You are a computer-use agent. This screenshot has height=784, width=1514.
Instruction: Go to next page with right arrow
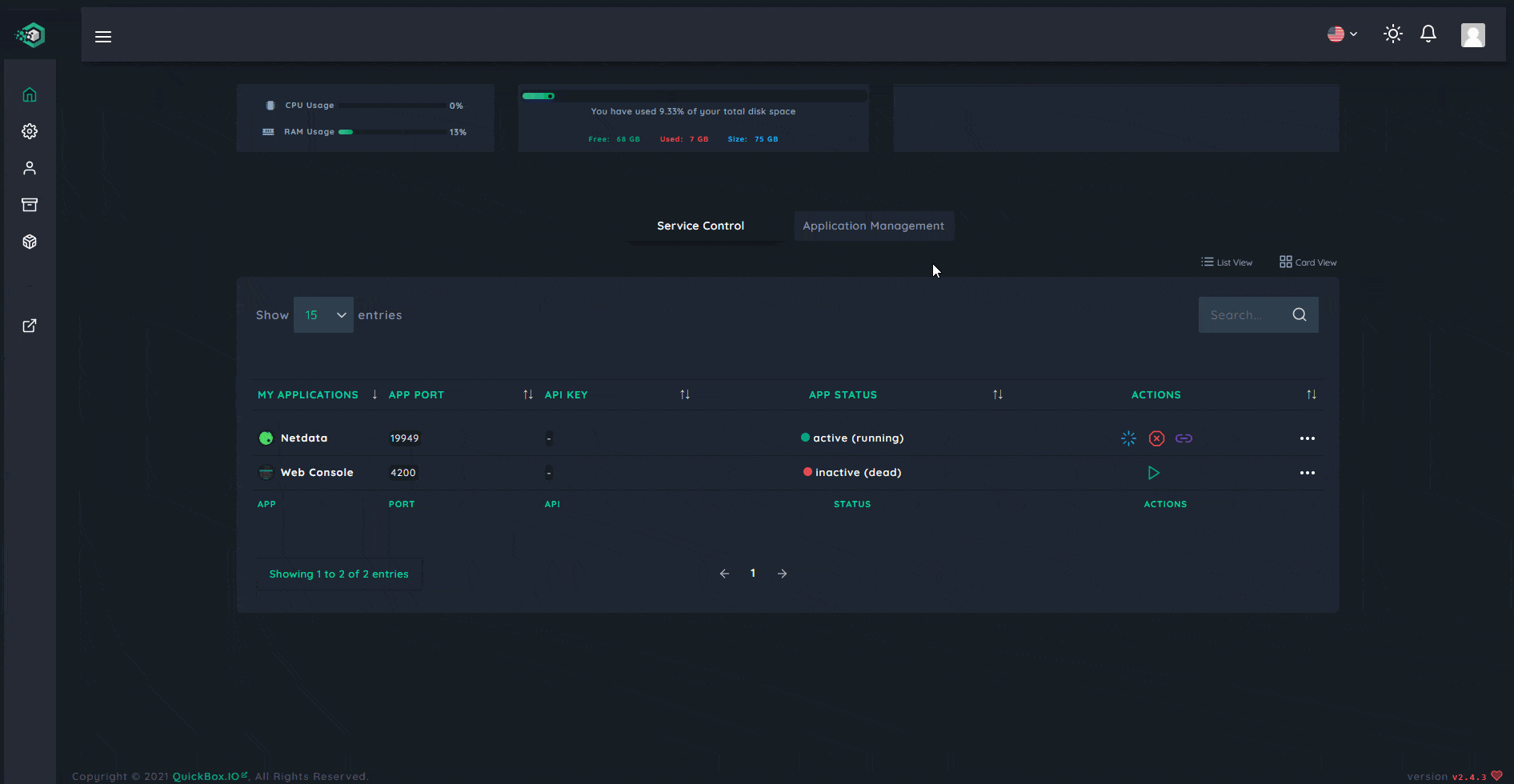pos(783,573)
